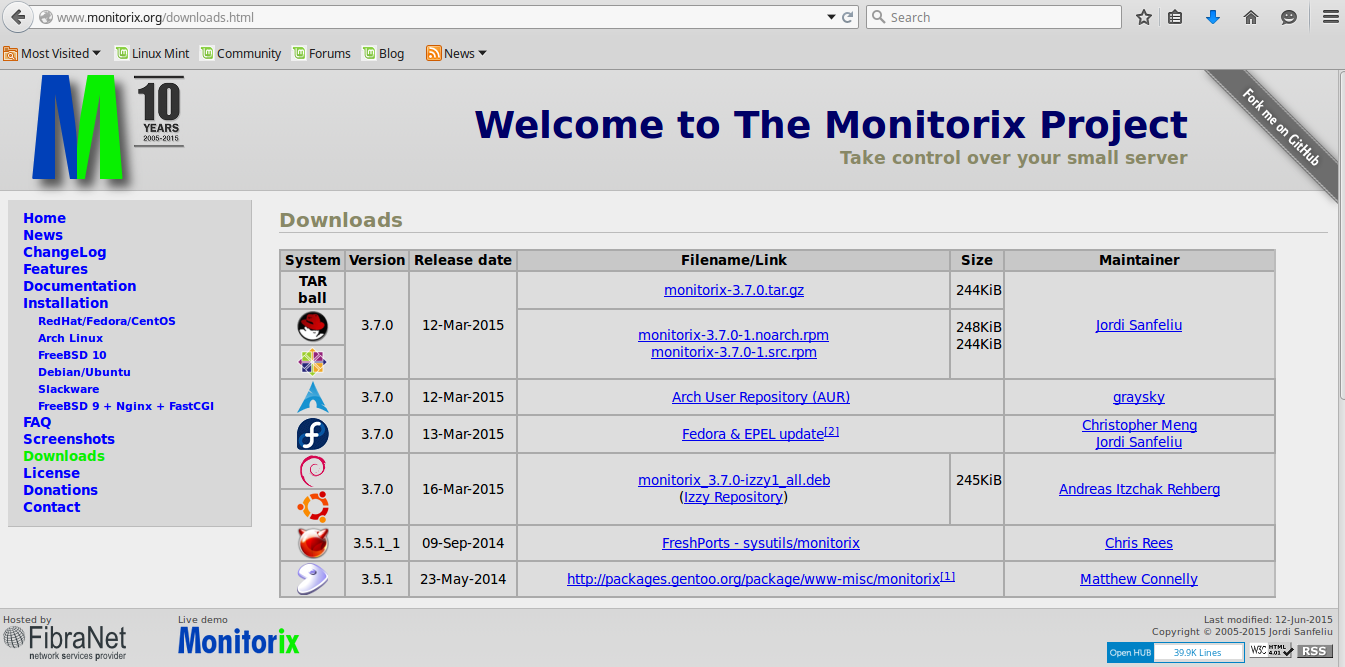Image resolution: width=1345 pixels, height=667 pixels.
Task: Open the URL history dropdown arrow
Action: coord(831,17)
